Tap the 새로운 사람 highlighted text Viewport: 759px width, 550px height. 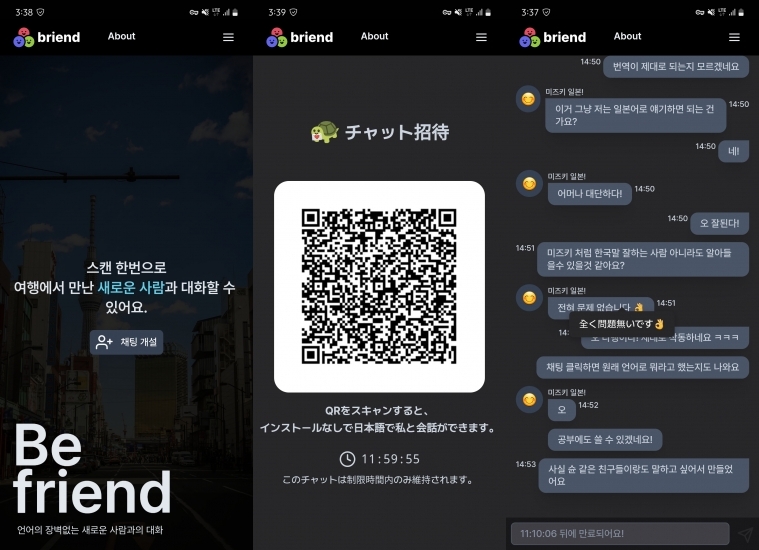coord(131,288)
